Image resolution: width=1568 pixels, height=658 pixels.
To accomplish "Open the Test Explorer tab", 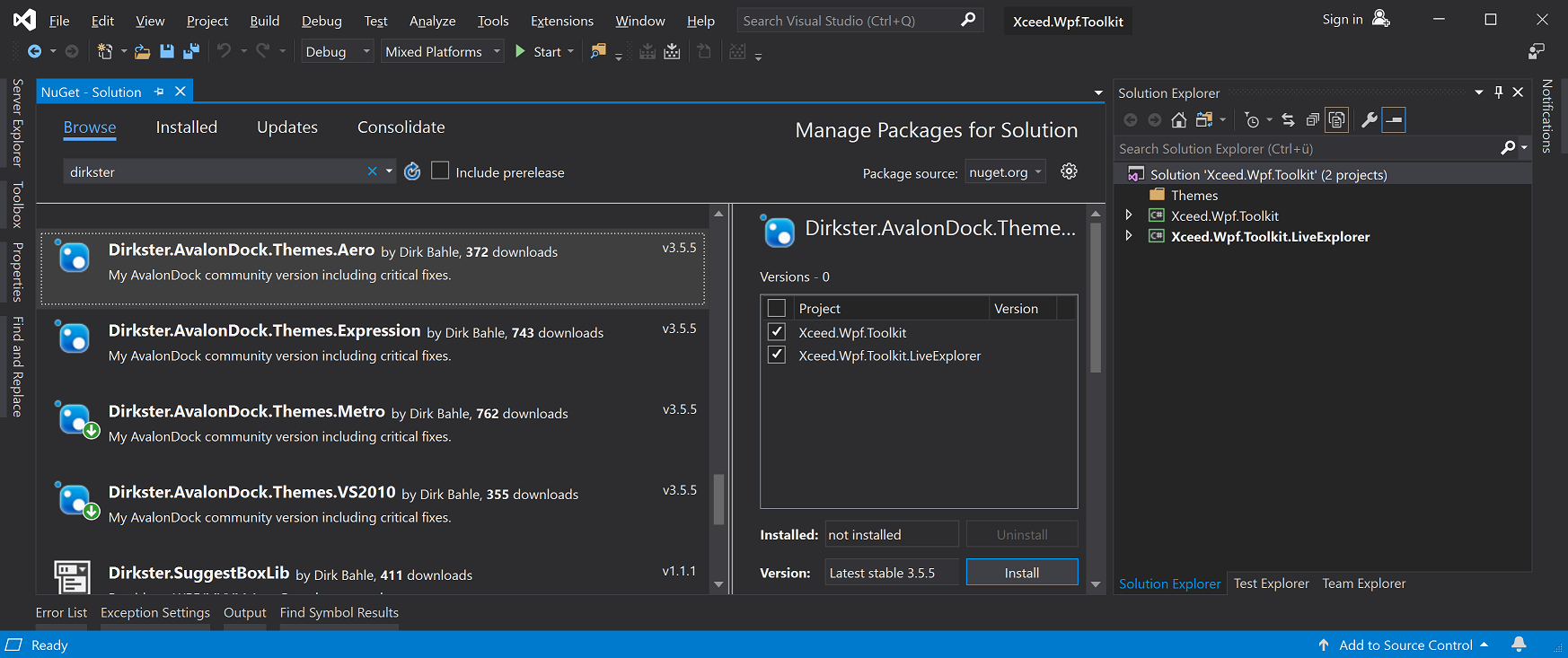I will click(x=1272, y=583).
